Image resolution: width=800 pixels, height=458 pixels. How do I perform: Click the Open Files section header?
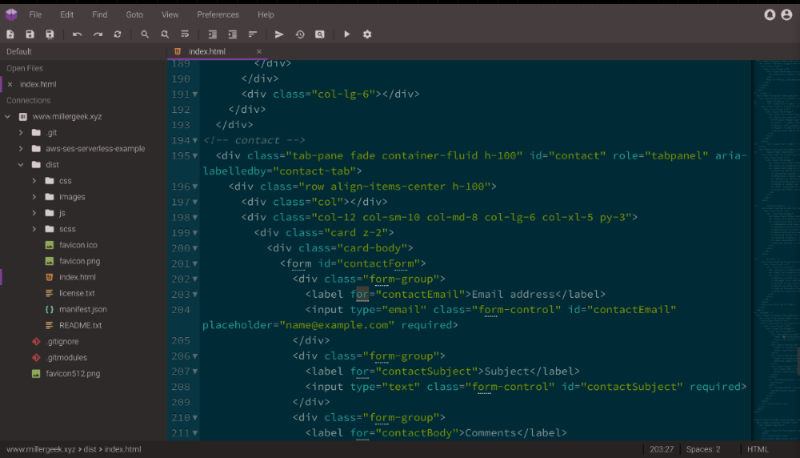[24, 68]
